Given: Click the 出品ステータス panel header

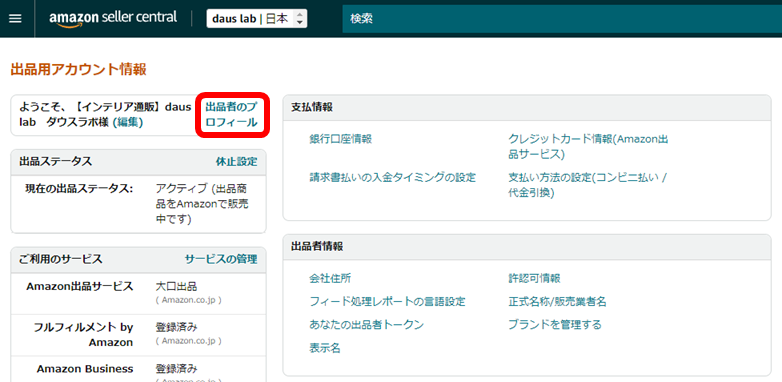Looking at the screenshot, I should point(55,162).
